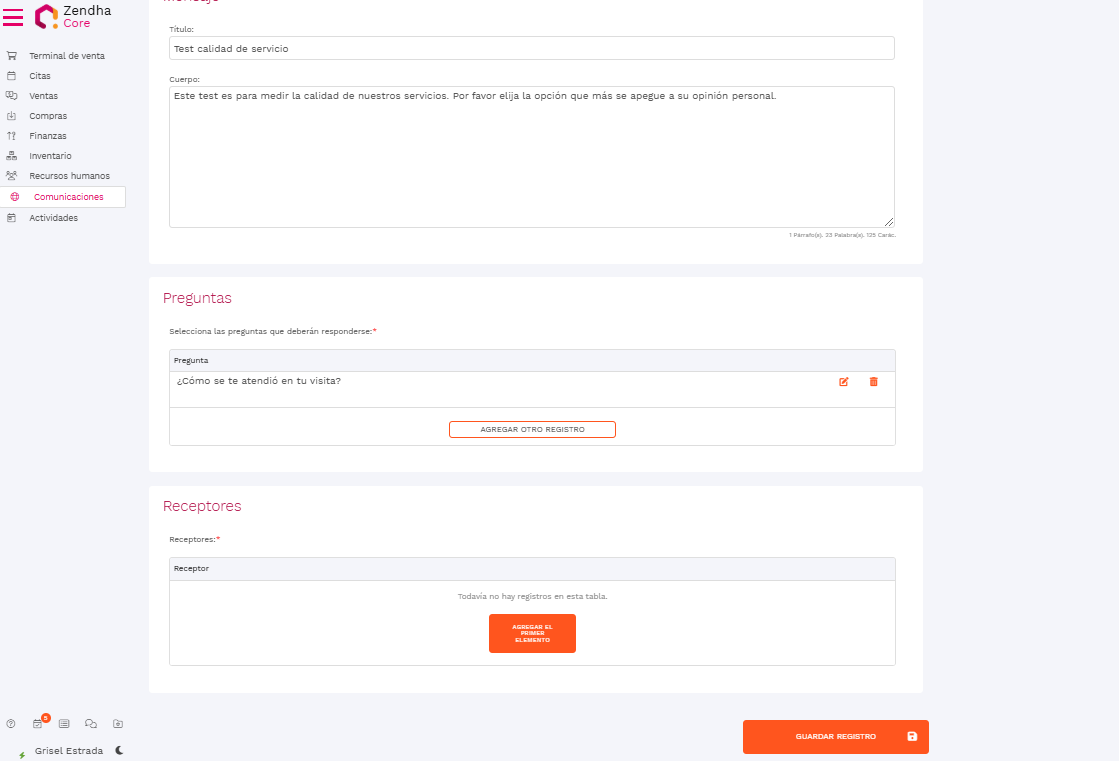1119x761 pixels.
Task: Open the chat bubbles icon
Action: 91,723
